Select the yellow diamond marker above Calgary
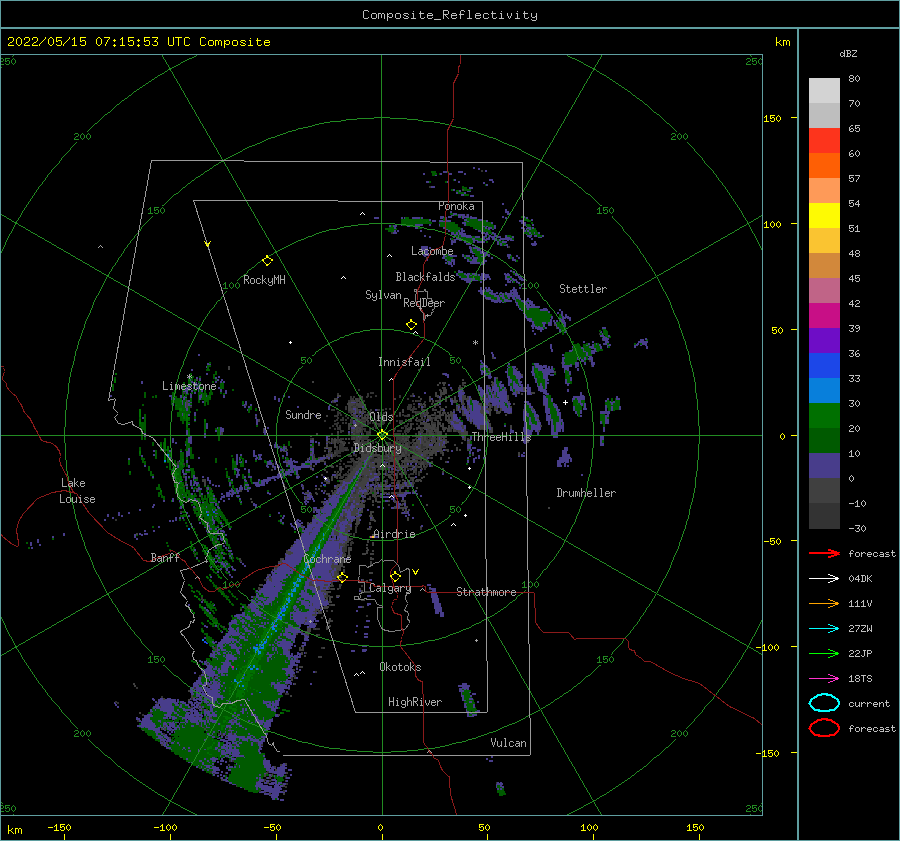 395,576
